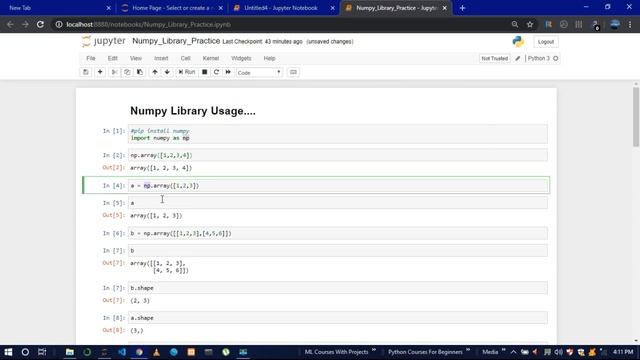This screenshot has width=640, height=360.
Task: Select the cell with b = np.array
Action: click(x=338, y=233)
